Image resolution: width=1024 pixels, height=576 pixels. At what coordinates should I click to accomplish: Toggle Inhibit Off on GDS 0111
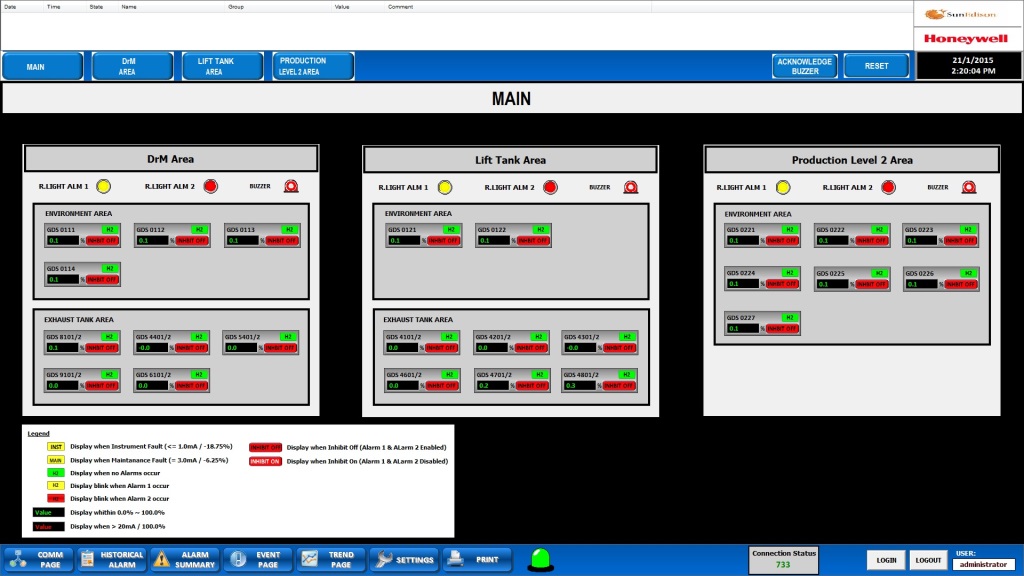[103, 241]
